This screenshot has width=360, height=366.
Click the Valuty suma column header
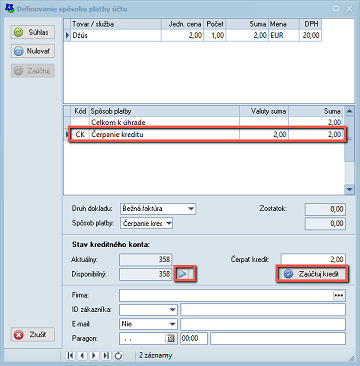click(264, 111)
